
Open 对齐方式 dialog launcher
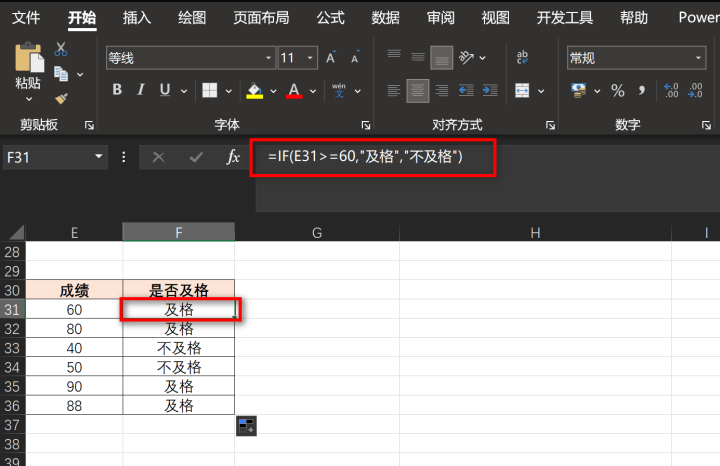(x=550, y=125)
